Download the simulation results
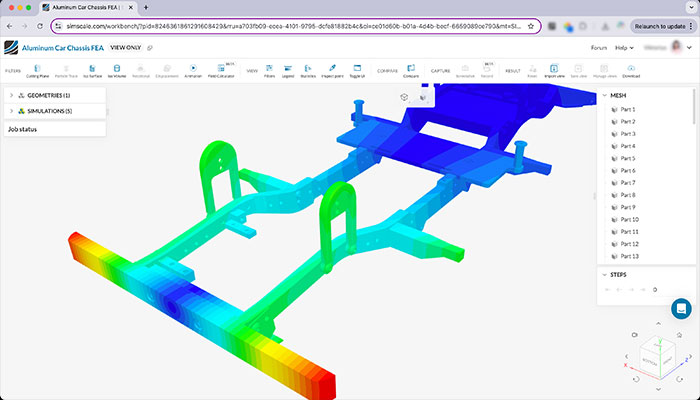This screenshot has height=400, width=700. pos(631,71)
